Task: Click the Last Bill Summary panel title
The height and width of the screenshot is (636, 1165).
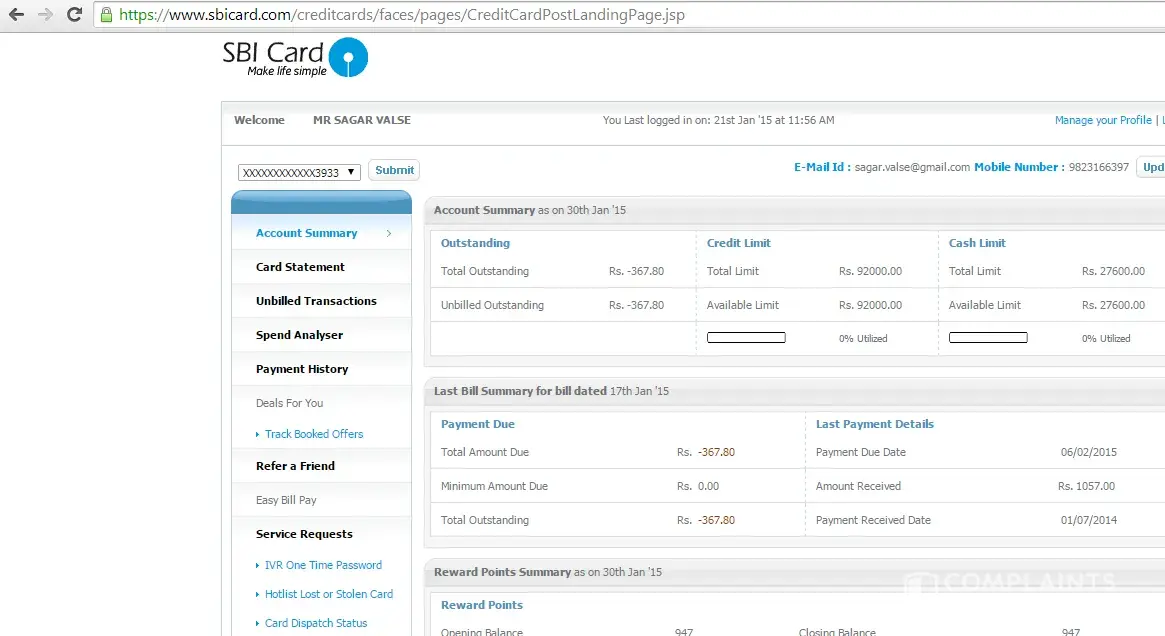Action: coord(551,391)
